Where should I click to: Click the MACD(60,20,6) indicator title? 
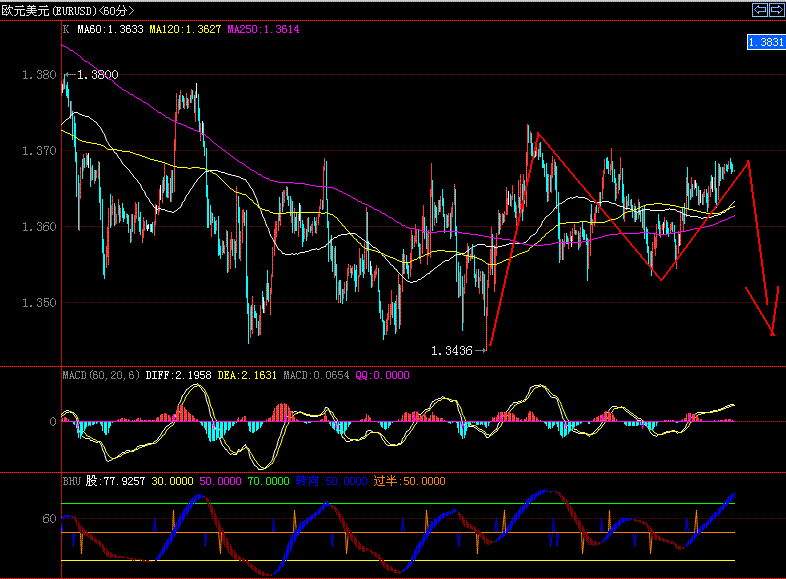(x=101, y=375)
